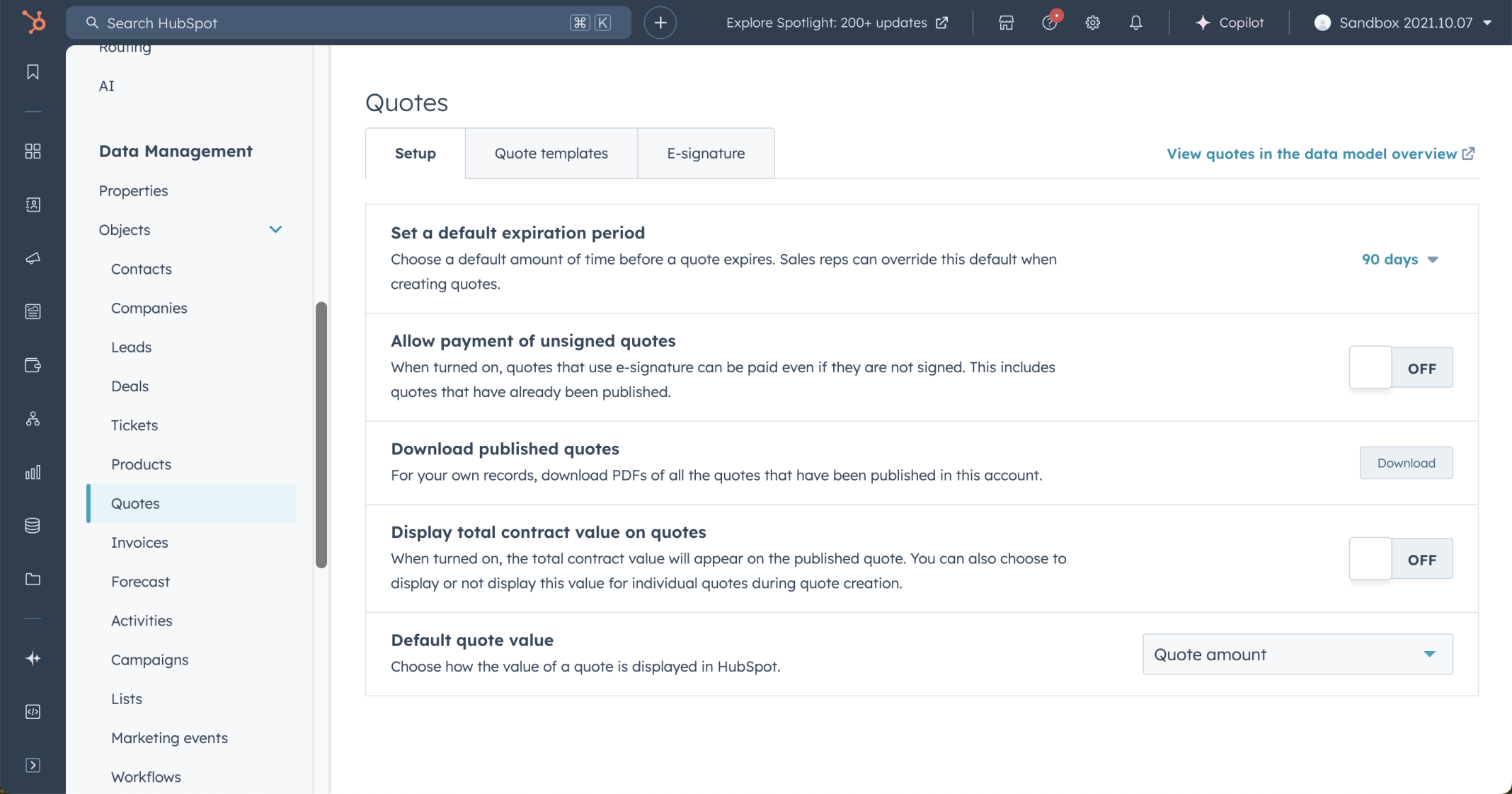The height and width of the screenshot is (794, 1512).
Task: Click the plus create button in top bar
Action: coord(660,23)
